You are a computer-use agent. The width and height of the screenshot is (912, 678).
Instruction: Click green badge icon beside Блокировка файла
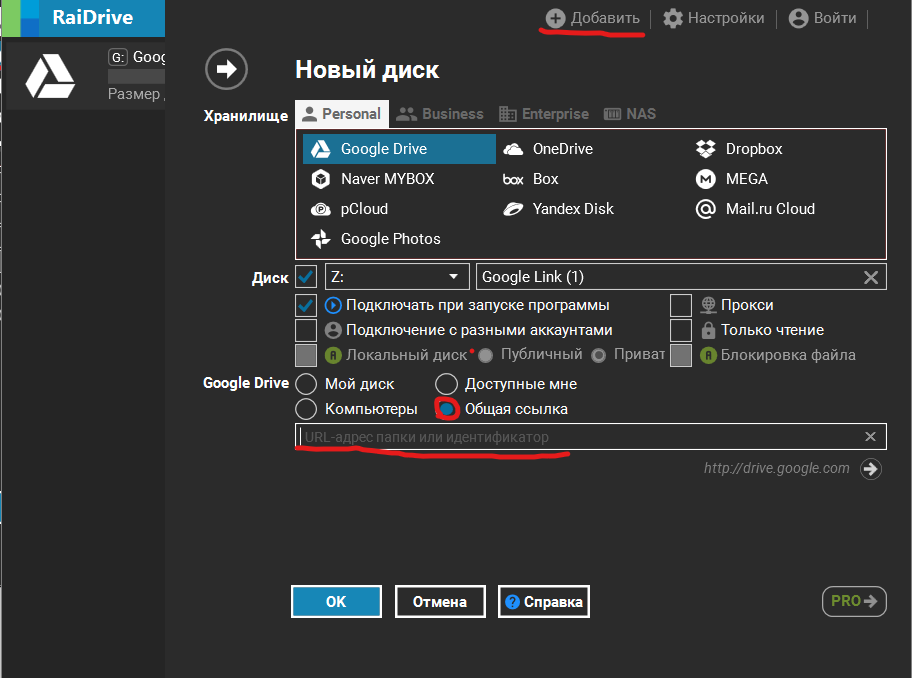708,355
